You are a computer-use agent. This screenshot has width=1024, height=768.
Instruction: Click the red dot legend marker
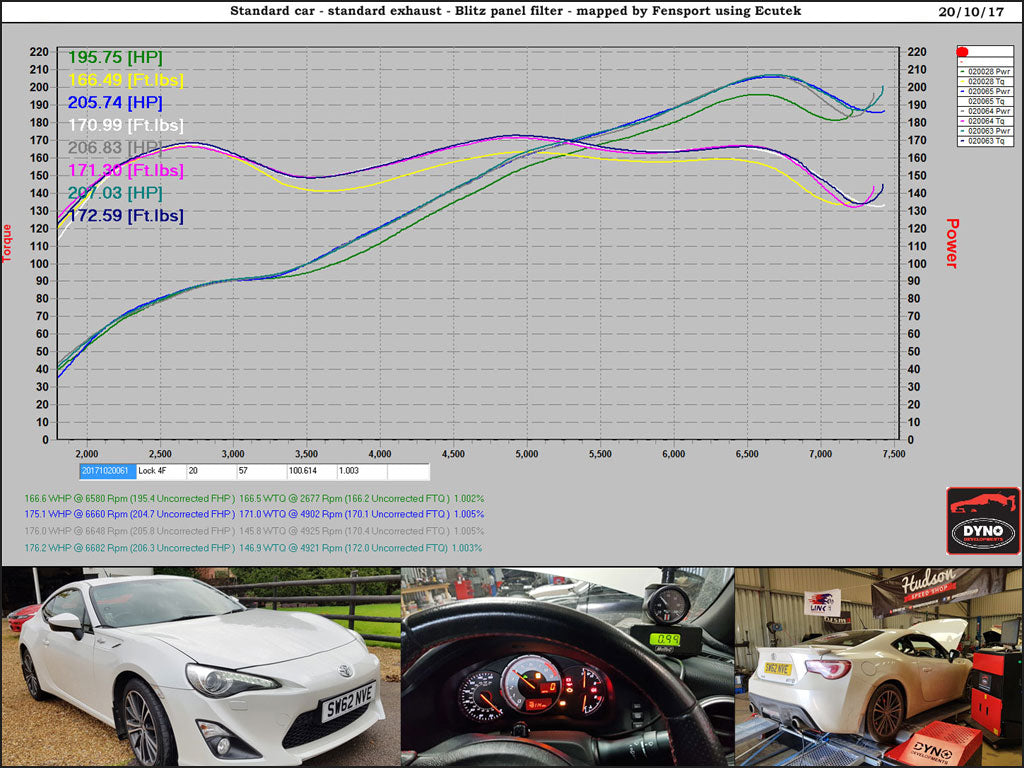[962, 51]
